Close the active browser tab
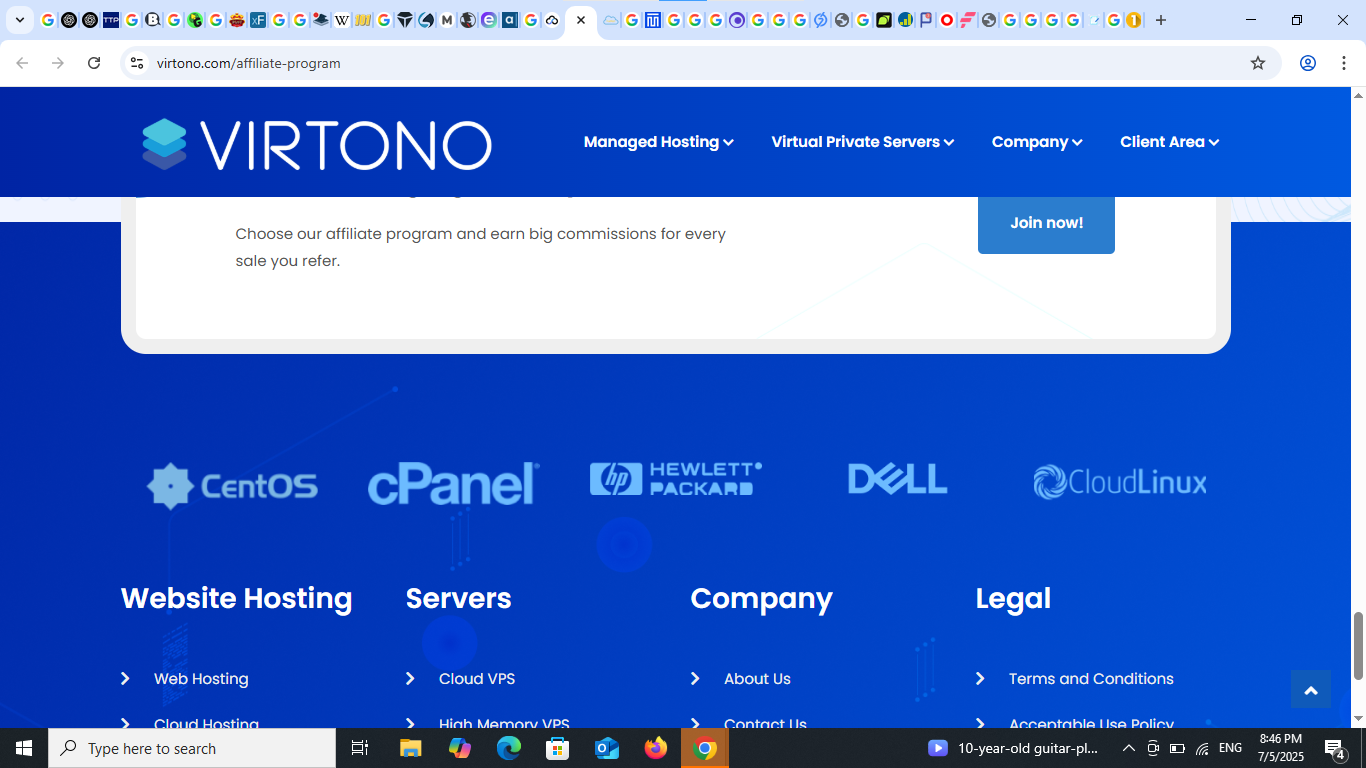The width and height of the screenshot is (1366, 768). click(581, 20)
